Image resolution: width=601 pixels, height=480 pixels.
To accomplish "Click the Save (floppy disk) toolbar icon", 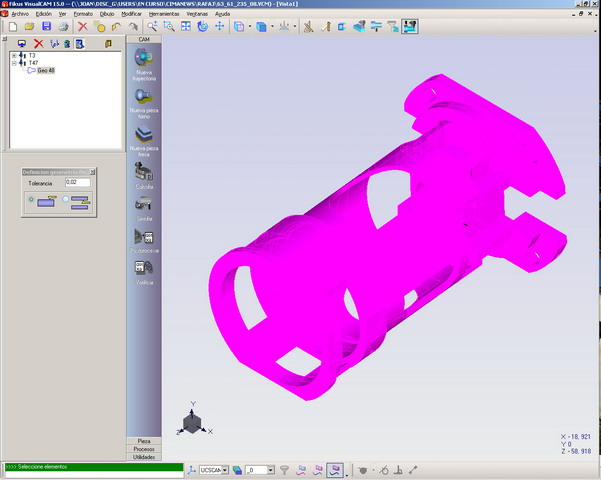I will coord(46,27).
